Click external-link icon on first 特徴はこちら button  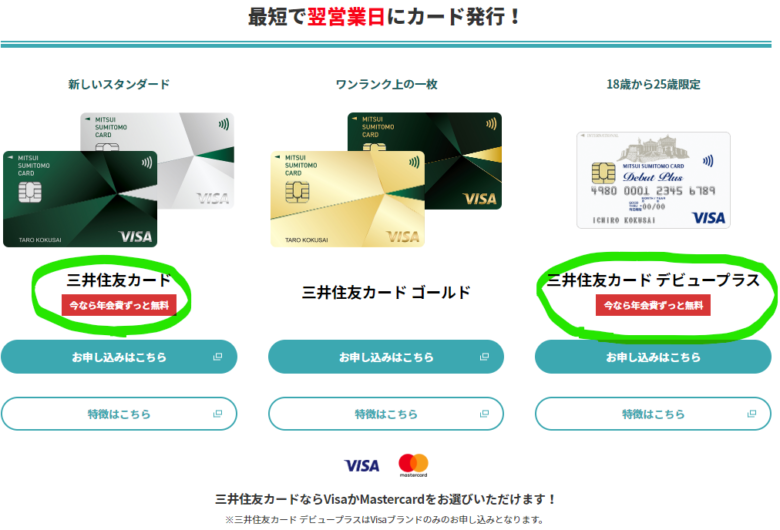(x=217, y=414)
